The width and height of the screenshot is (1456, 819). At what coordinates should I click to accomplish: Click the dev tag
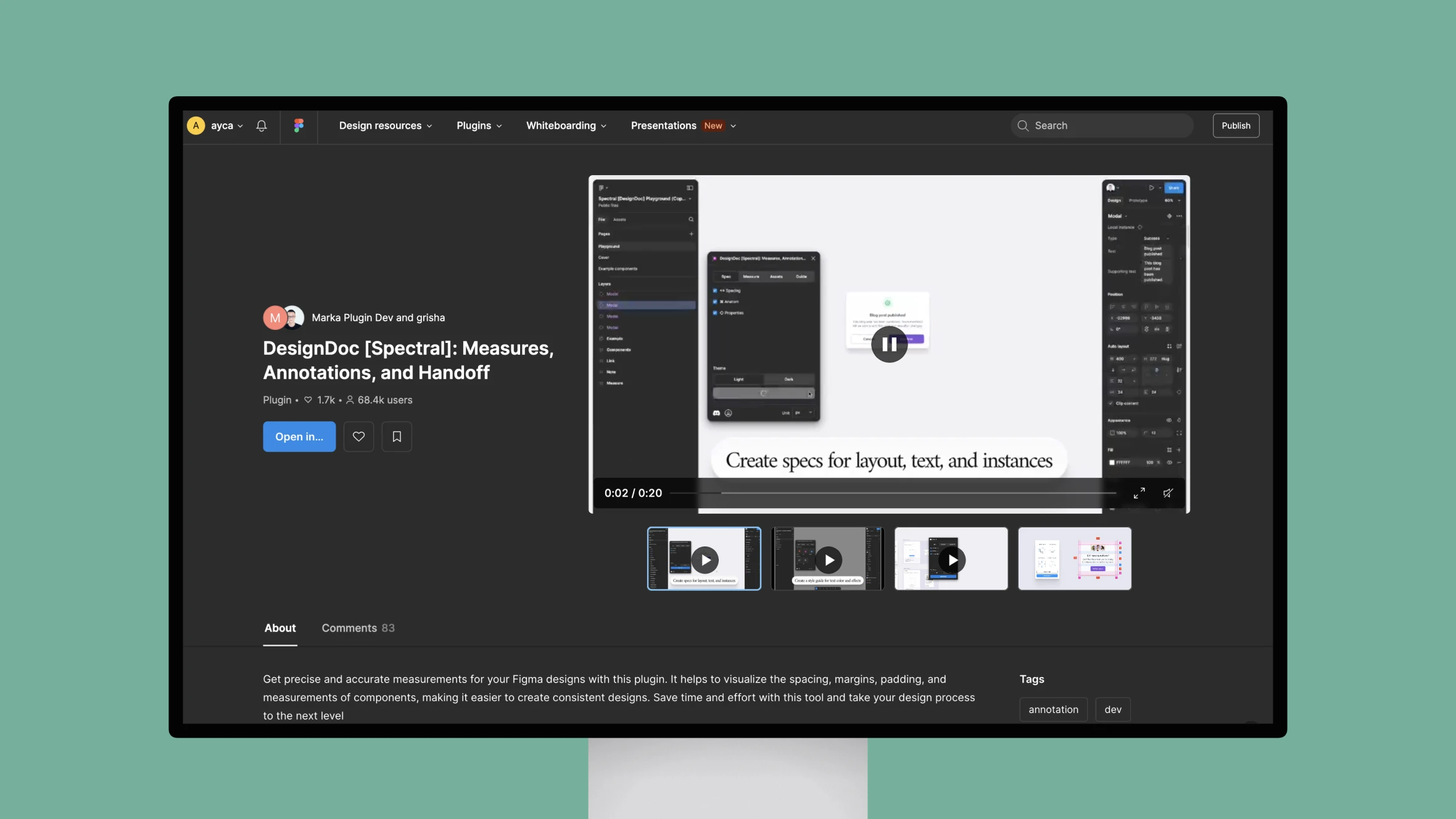(x=1113, y=710)
